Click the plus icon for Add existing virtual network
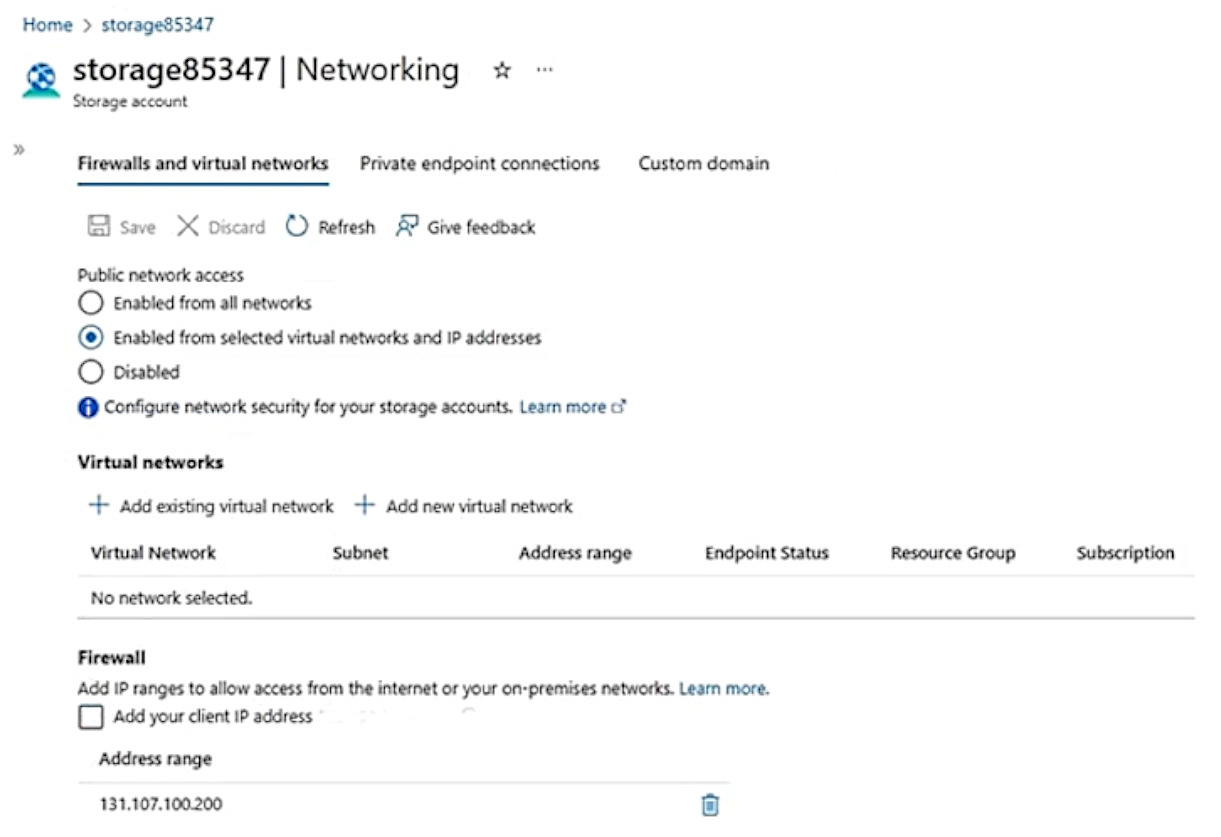Viewport: 1221px width, 837px height. point(99,506)
